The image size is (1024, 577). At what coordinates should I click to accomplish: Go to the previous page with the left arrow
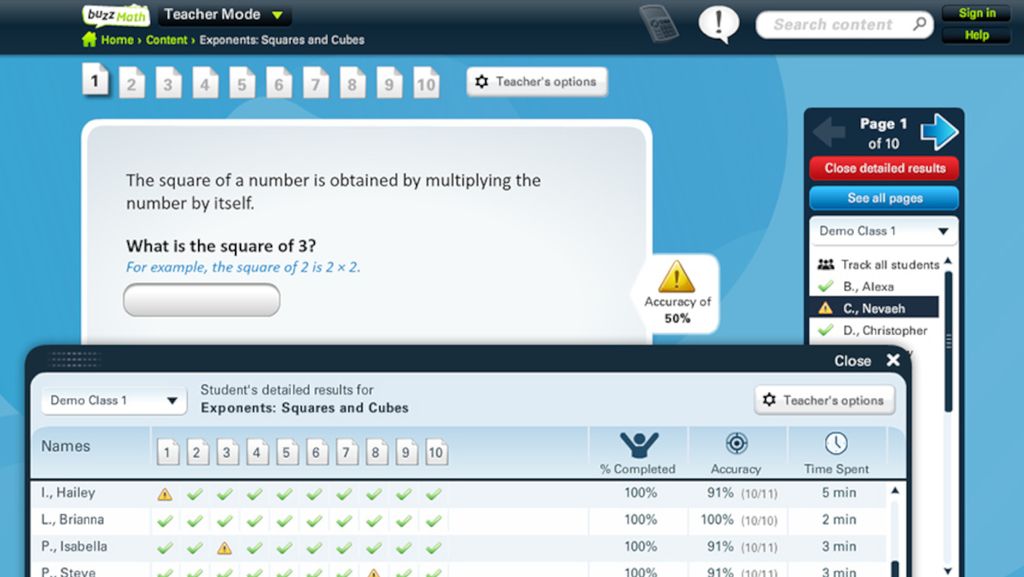click(829, 131)
